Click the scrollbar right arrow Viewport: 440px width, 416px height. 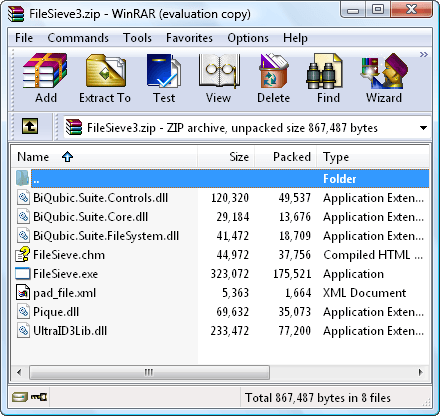click(420, 372)
